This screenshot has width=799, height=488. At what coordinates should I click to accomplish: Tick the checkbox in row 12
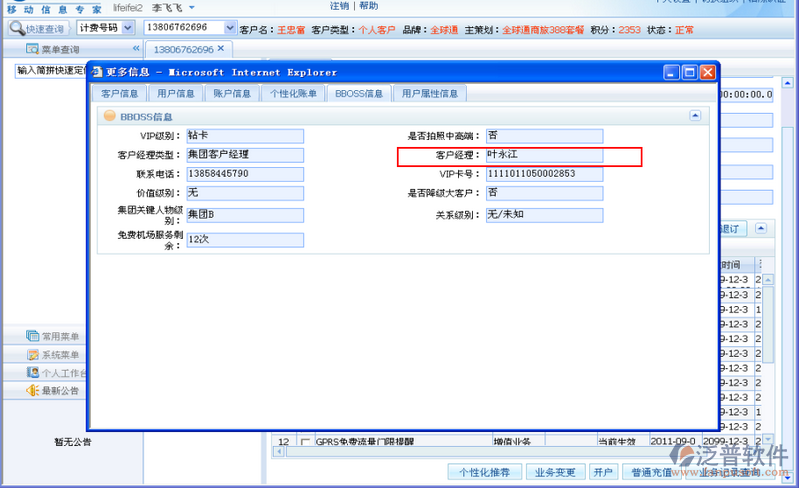[x=305, y=441]
